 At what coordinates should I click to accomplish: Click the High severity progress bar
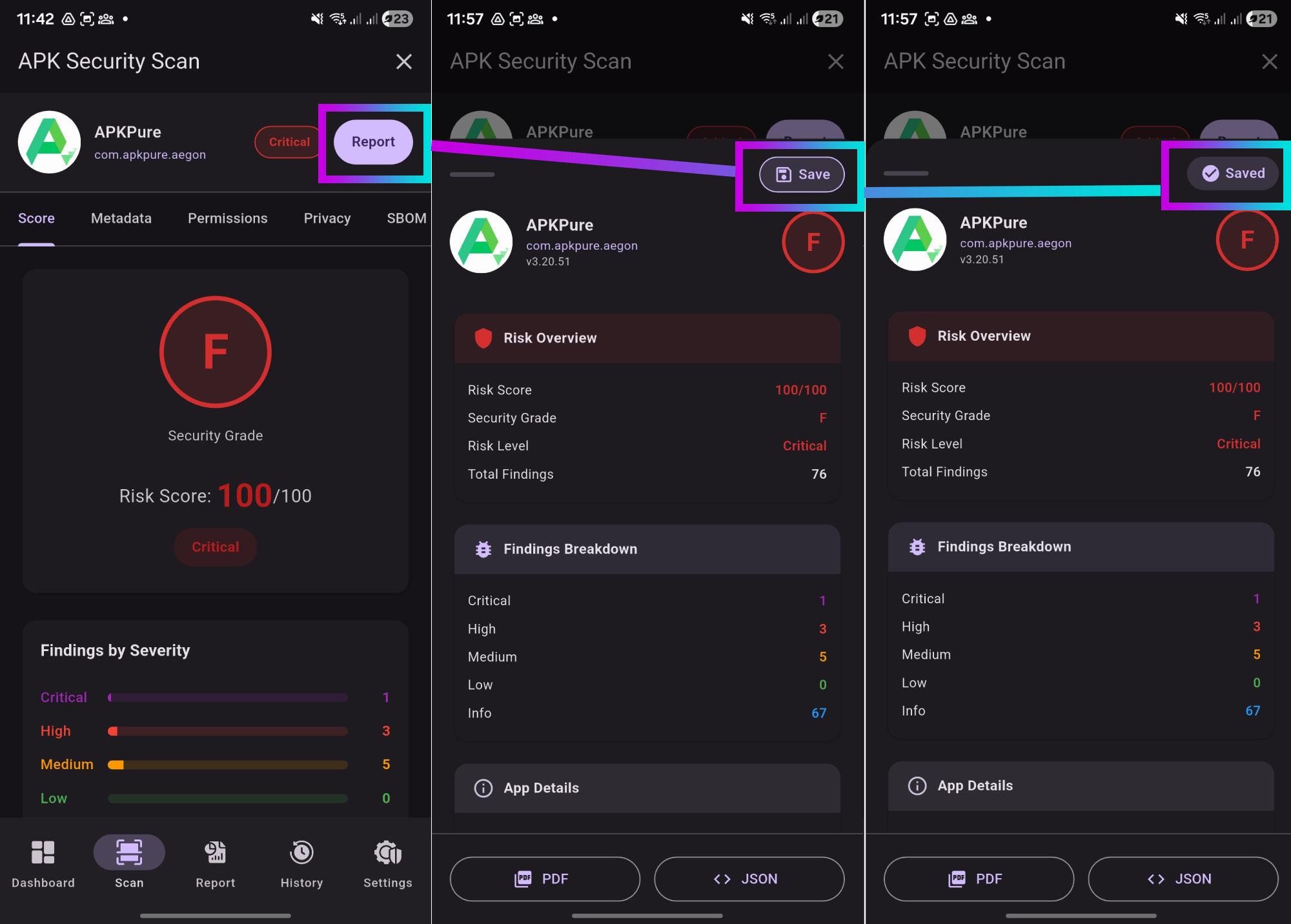[228, 731]
